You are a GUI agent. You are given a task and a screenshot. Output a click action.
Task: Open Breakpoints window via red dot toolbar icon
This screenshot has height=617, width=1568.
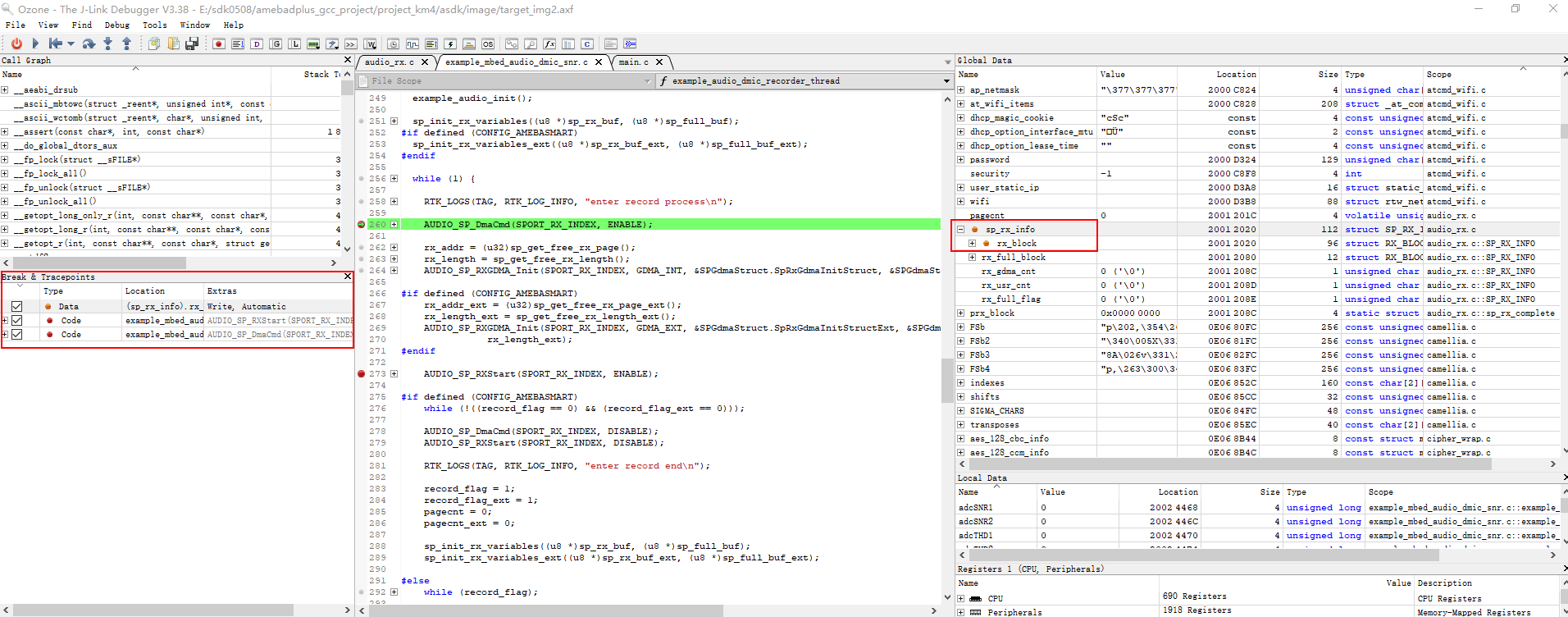[219, 43]
